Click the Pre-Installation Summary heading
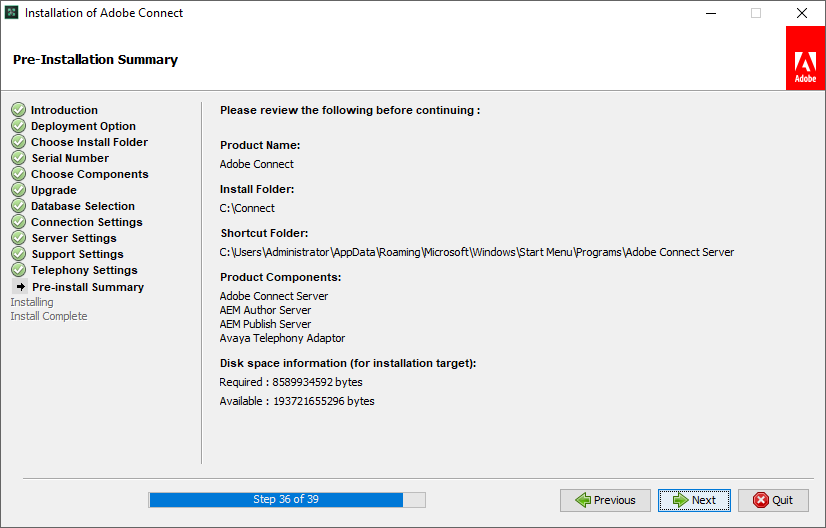The height and width of the screenshot is (528, 826). 95,60
